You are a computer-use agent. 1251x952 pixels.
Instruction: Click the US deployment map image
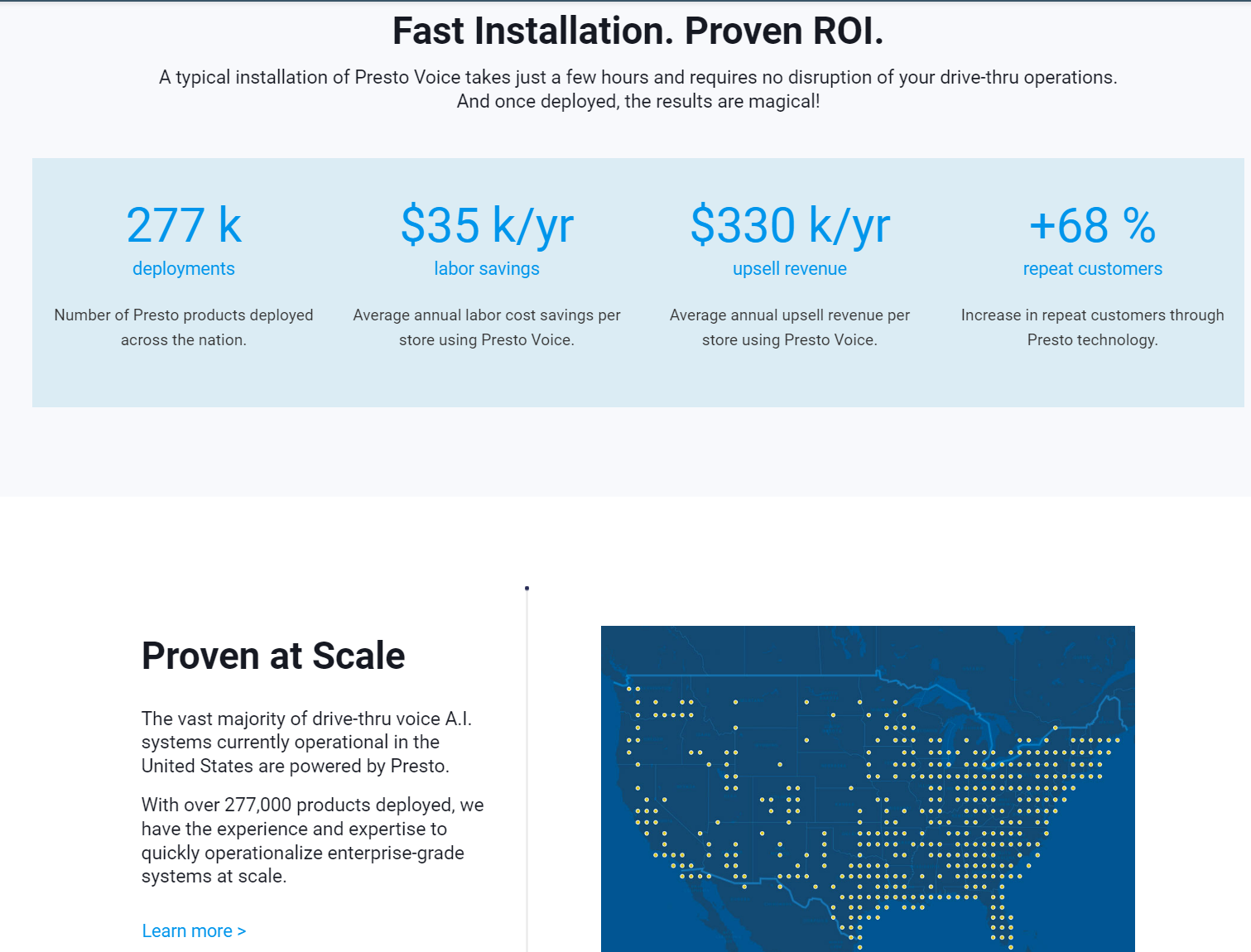tap(868, 789)
